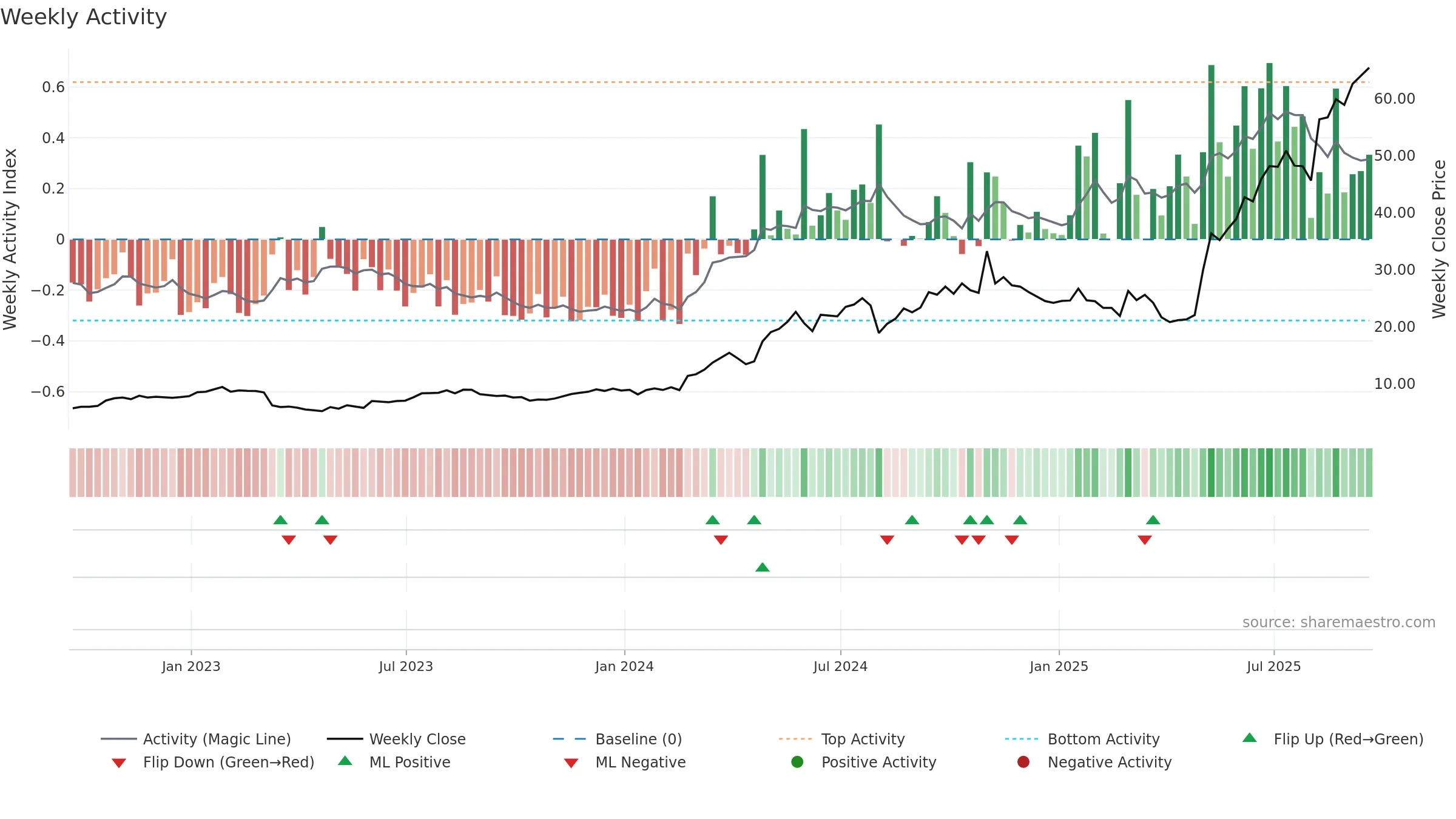1456x819 pixels.
Task: Click the 40.00 price axis tick
Action: pyautogui.click(x=1394, y=213)
